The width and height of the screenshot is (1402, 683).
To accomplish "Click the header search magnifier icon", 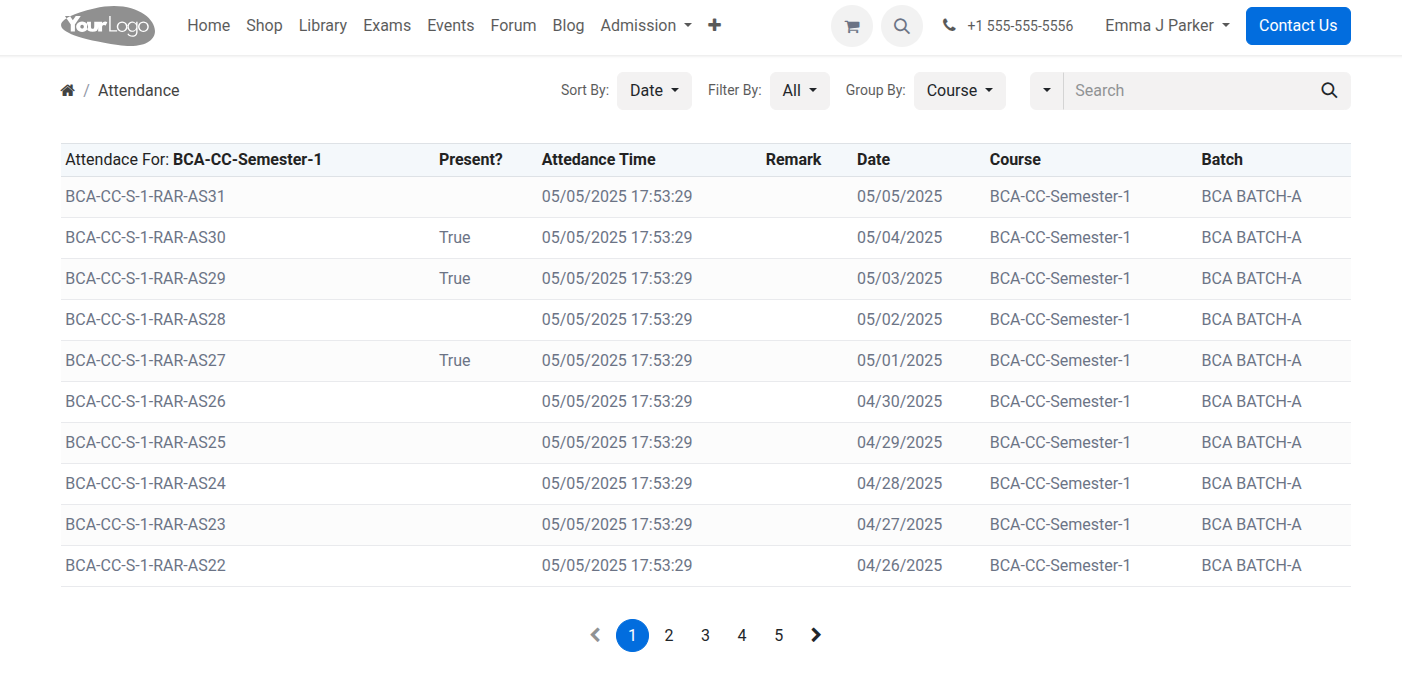I will [902, 26].
